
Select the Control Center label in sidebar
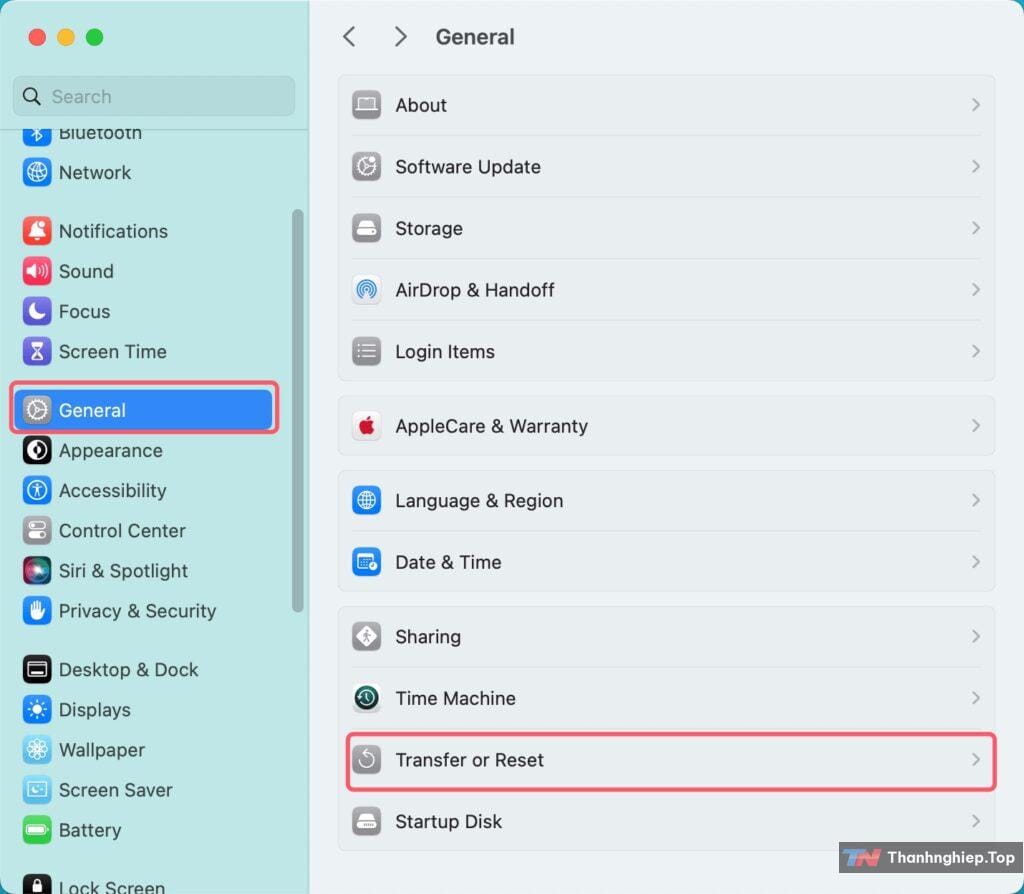pos(122,531)
